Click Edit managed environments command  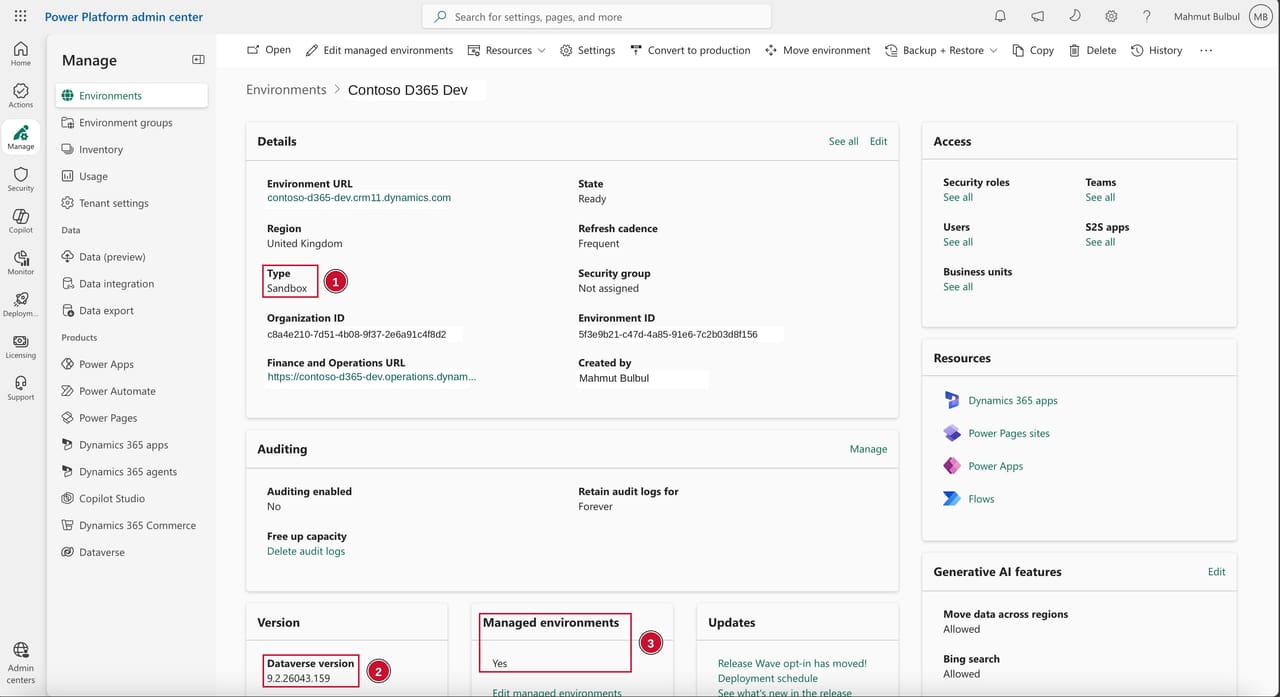[379, 50]
